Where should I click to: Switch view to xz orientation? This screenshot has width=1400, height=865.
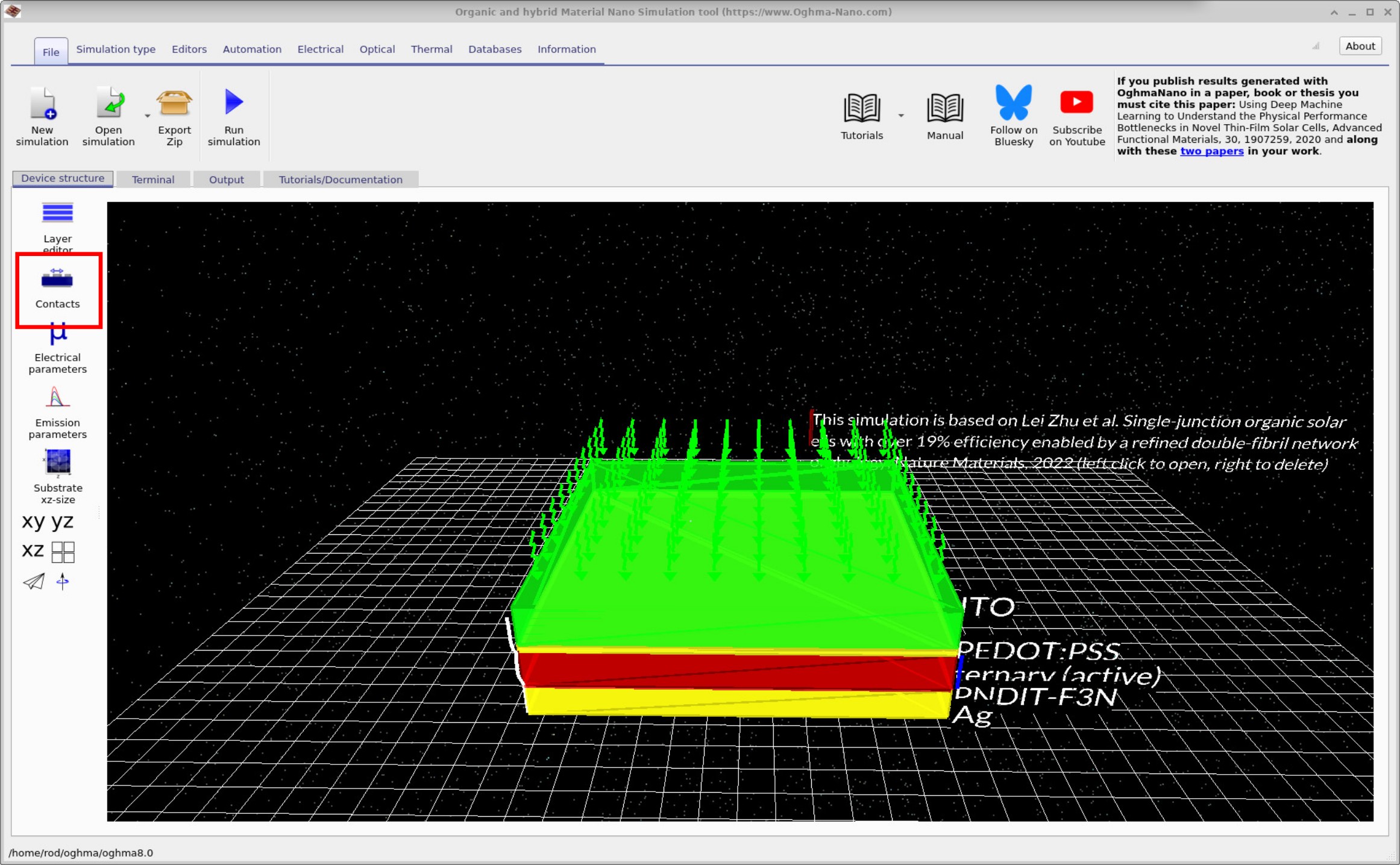pos(33,551)
